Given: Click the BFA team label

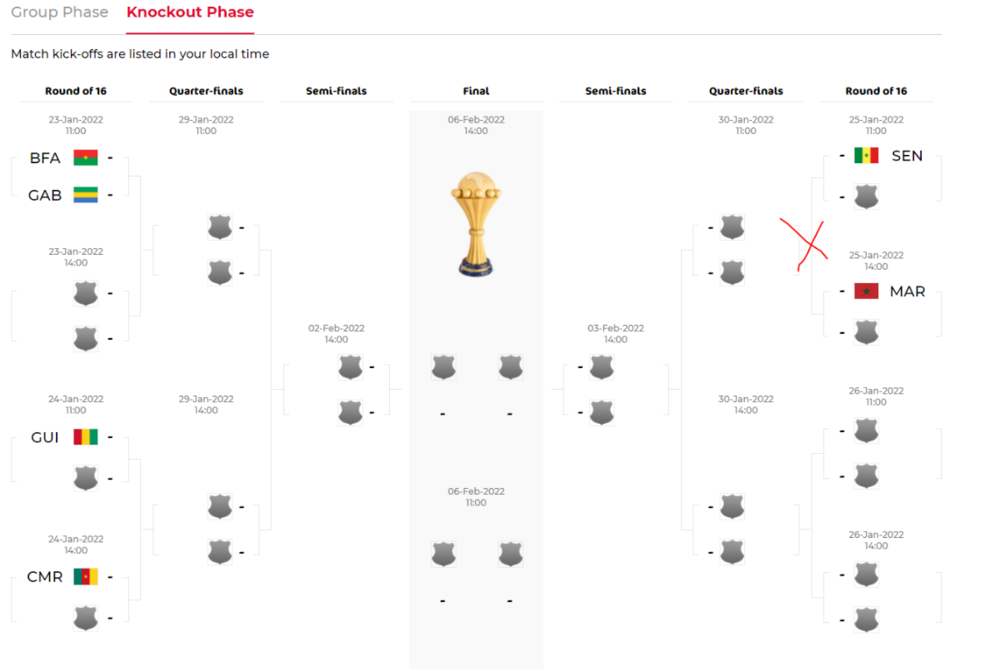Looking at the screenshot, I should 45,158.
